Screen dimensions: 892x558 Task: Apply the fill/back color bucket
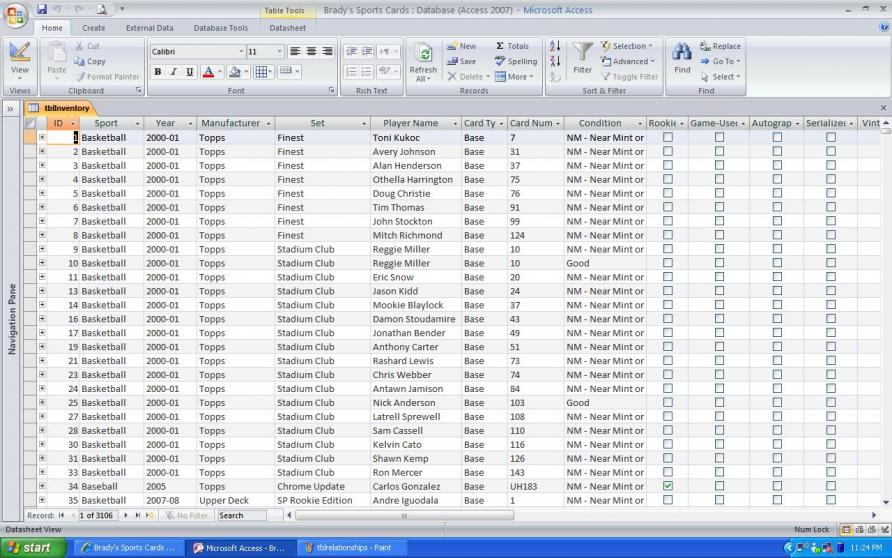point(234,72)
